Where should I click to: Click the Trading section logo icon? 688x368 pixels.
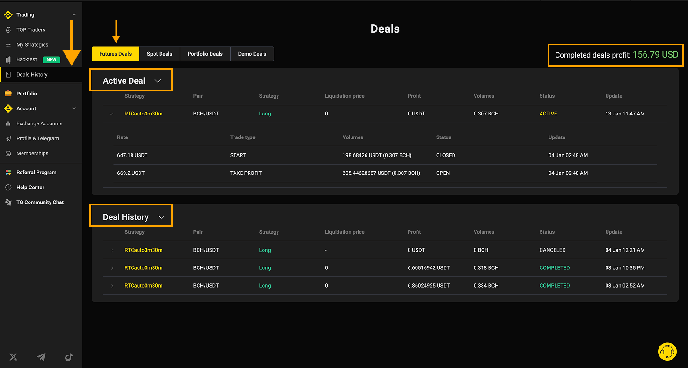(x=8, y=15)
